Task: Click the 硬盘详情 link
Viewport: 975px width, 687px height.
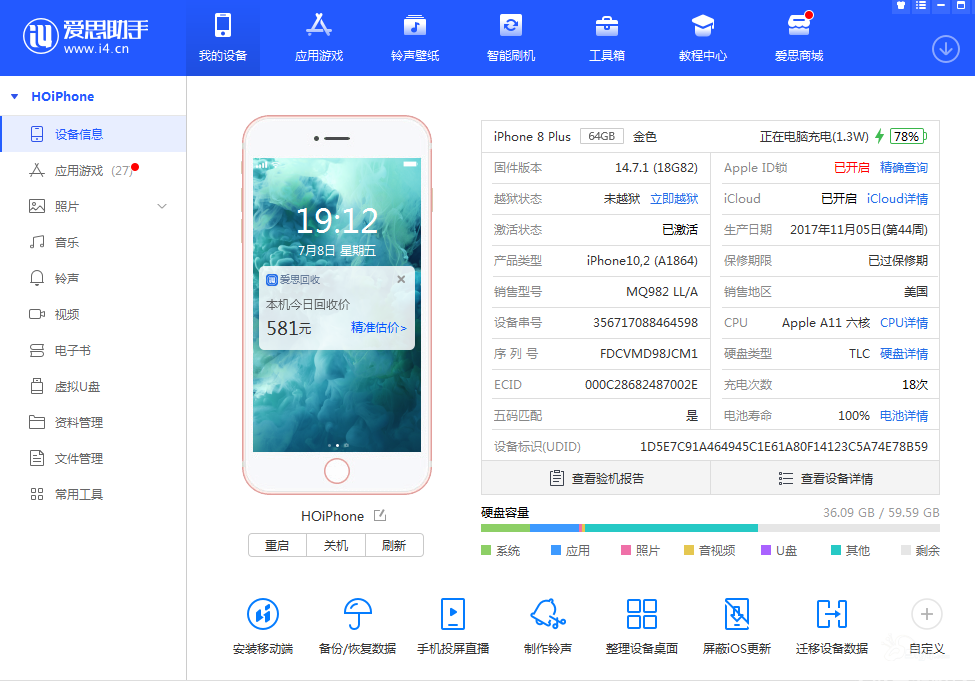Action: click(x=903, y=354)
